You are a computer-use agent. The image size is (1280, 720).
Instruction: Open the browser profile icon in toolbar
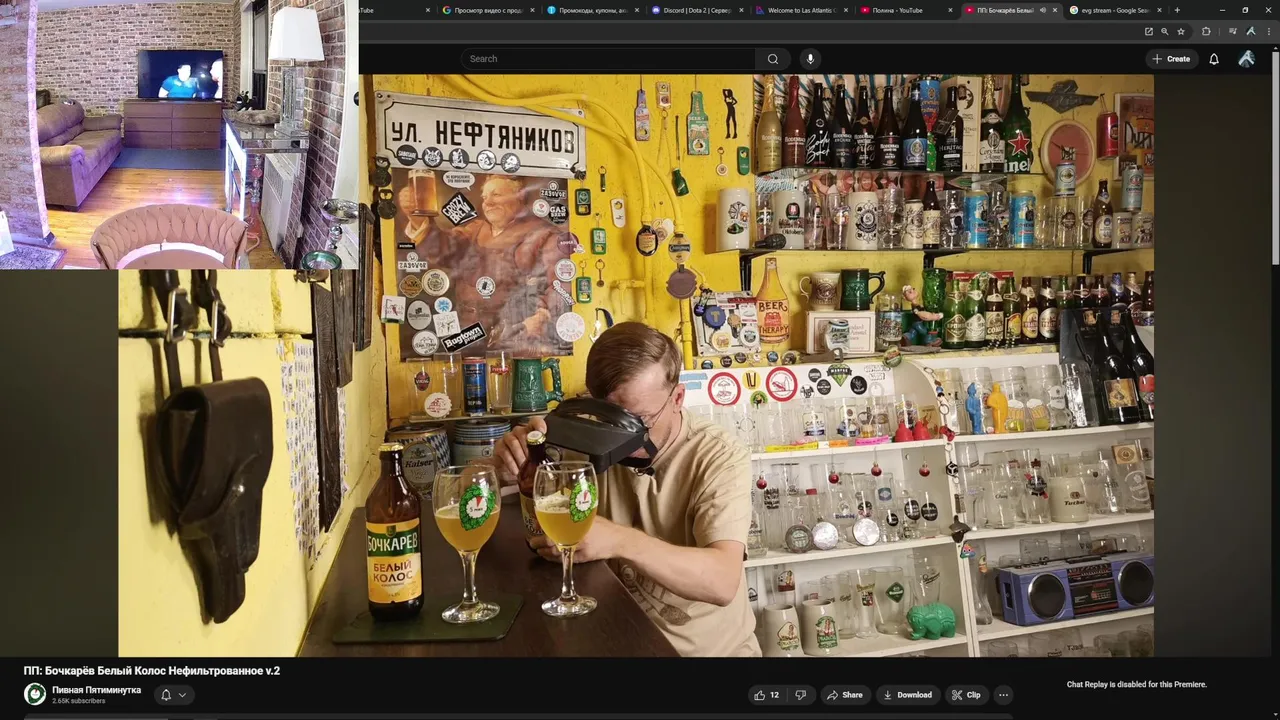[x=1249, y=31]
